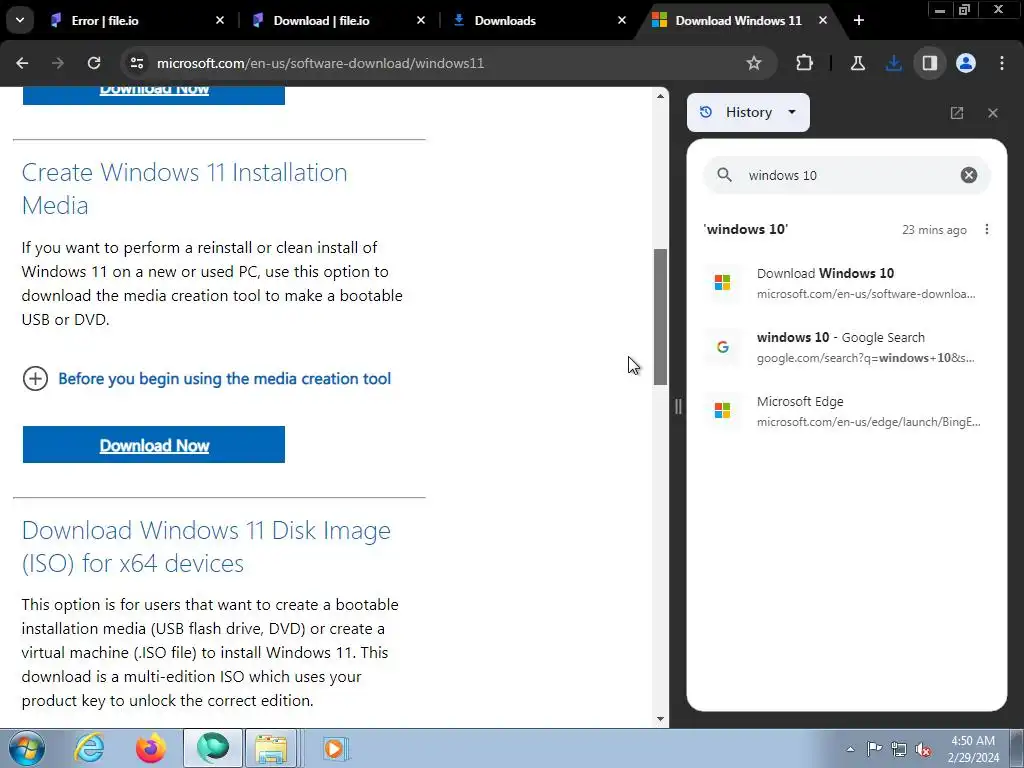The image size is (1024, 768).
Task: Click 'Create Windows 11 Installation Media' heading
Action: click(x=184, y=189)
